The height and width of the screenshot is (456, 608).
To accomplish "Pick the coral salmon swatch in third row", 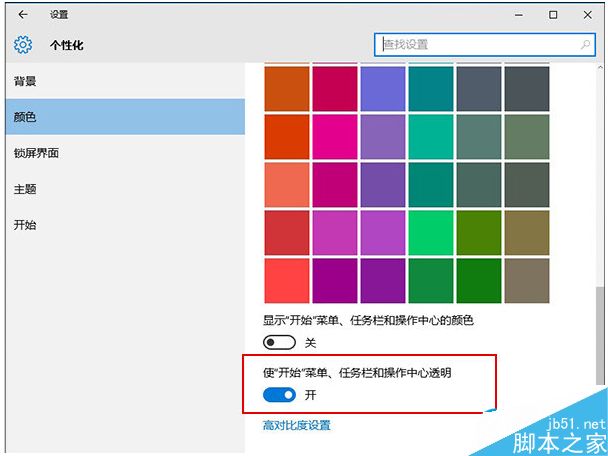I will (287, 185).
